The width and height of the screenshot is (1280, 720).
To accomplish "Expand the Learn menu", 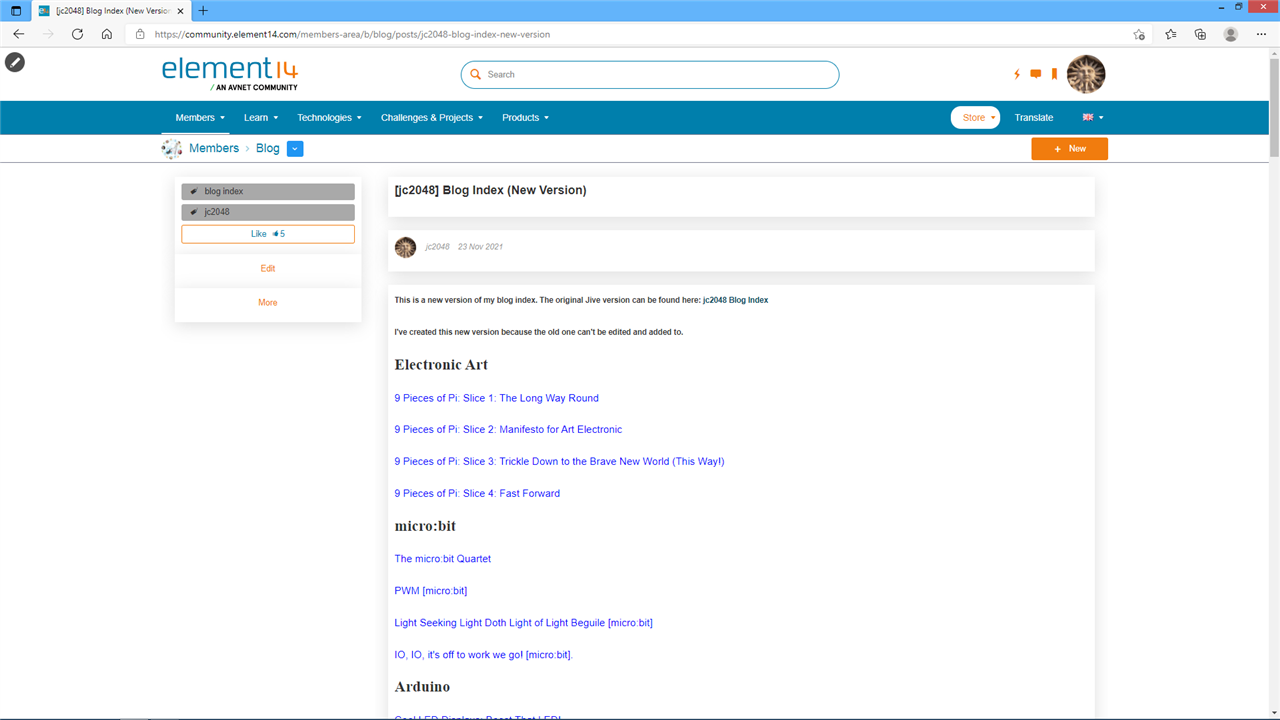I will pos(261,118).
